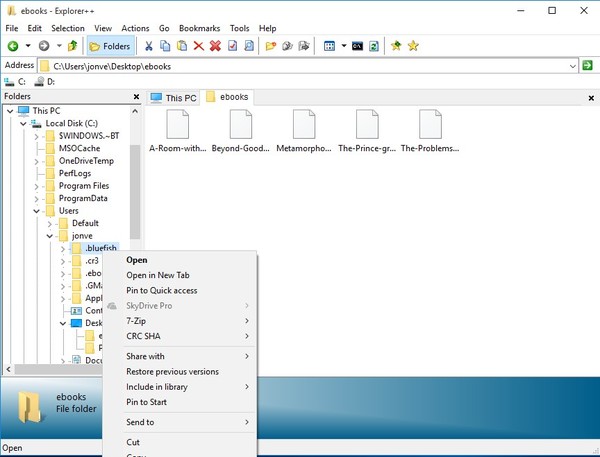Click the Refresh toolbar icon
600x457 pixels.
(x=374, y=46)
